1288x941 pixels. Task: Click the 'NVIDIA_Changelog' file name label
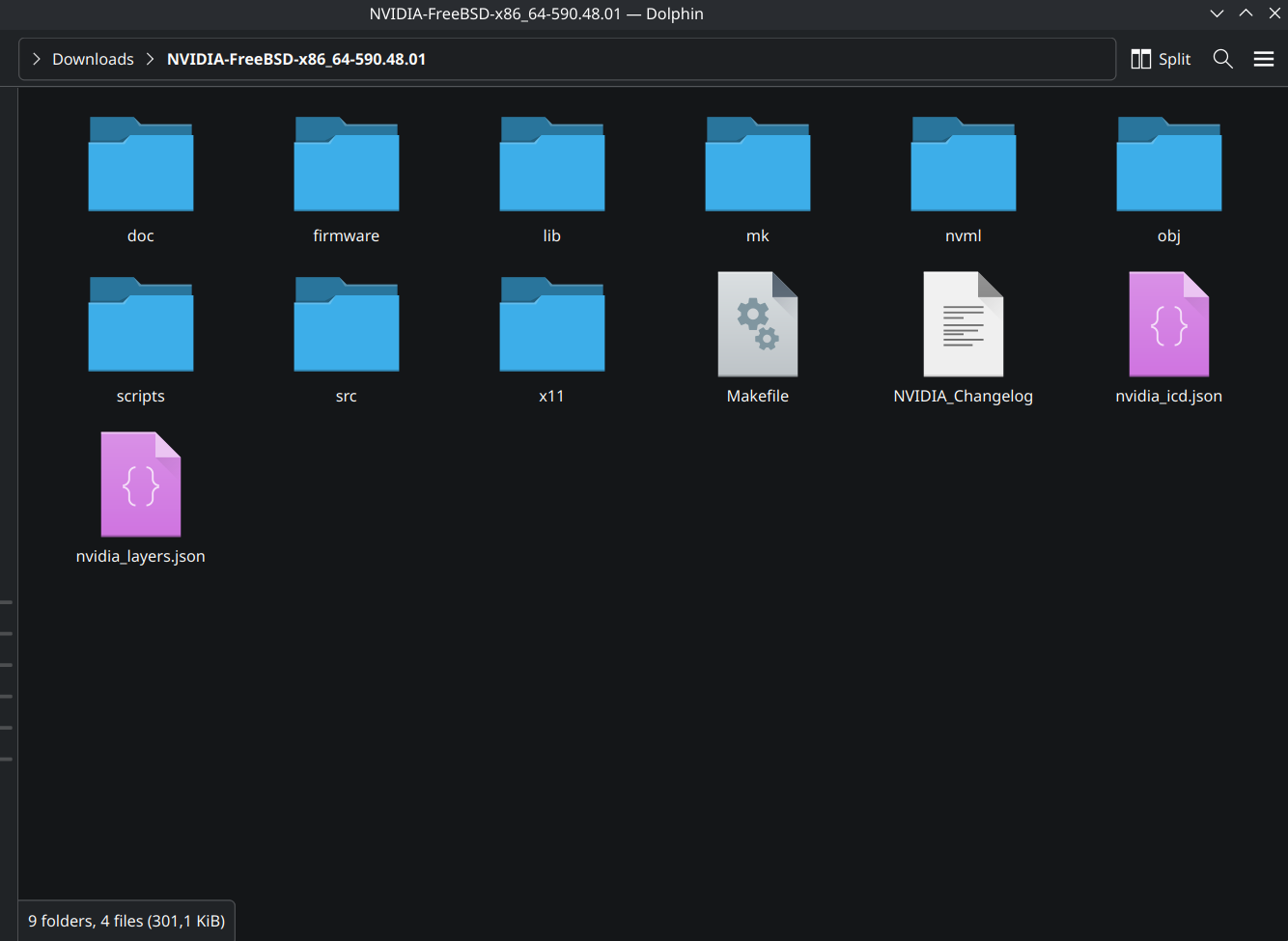point(964,397)
